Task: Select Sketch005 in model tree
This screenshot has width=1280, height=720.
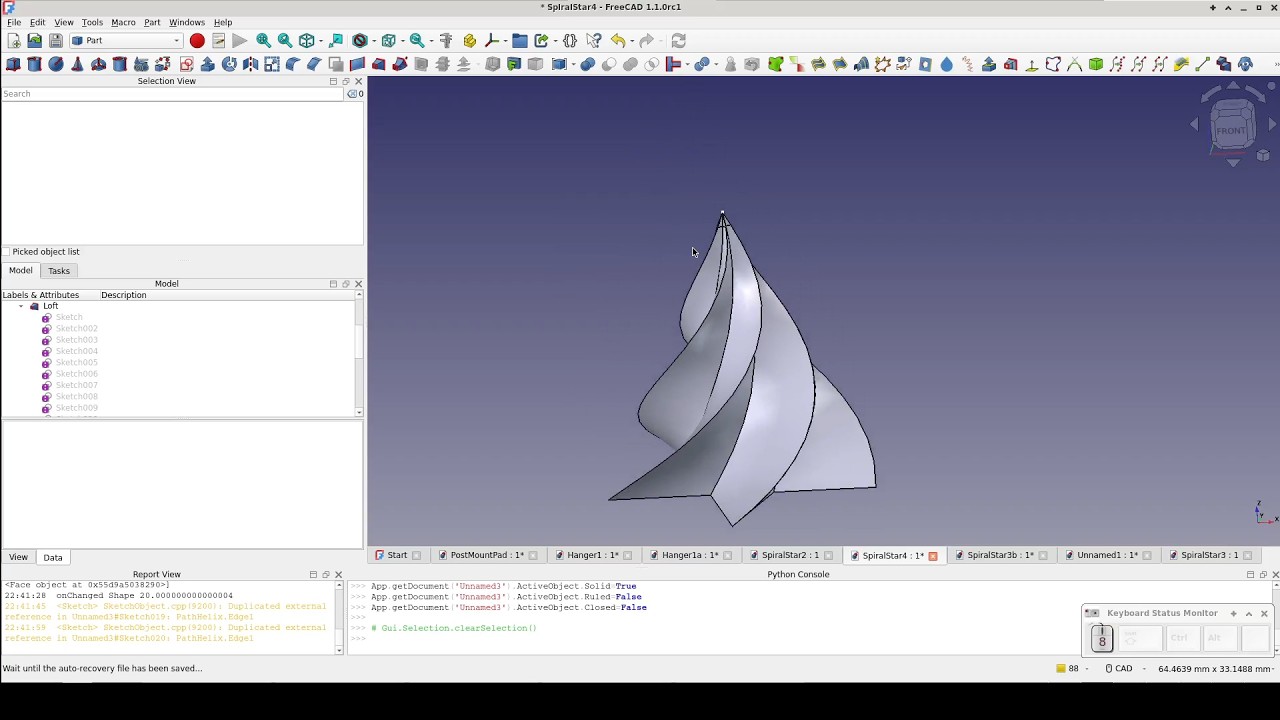Action: [76, 362]
